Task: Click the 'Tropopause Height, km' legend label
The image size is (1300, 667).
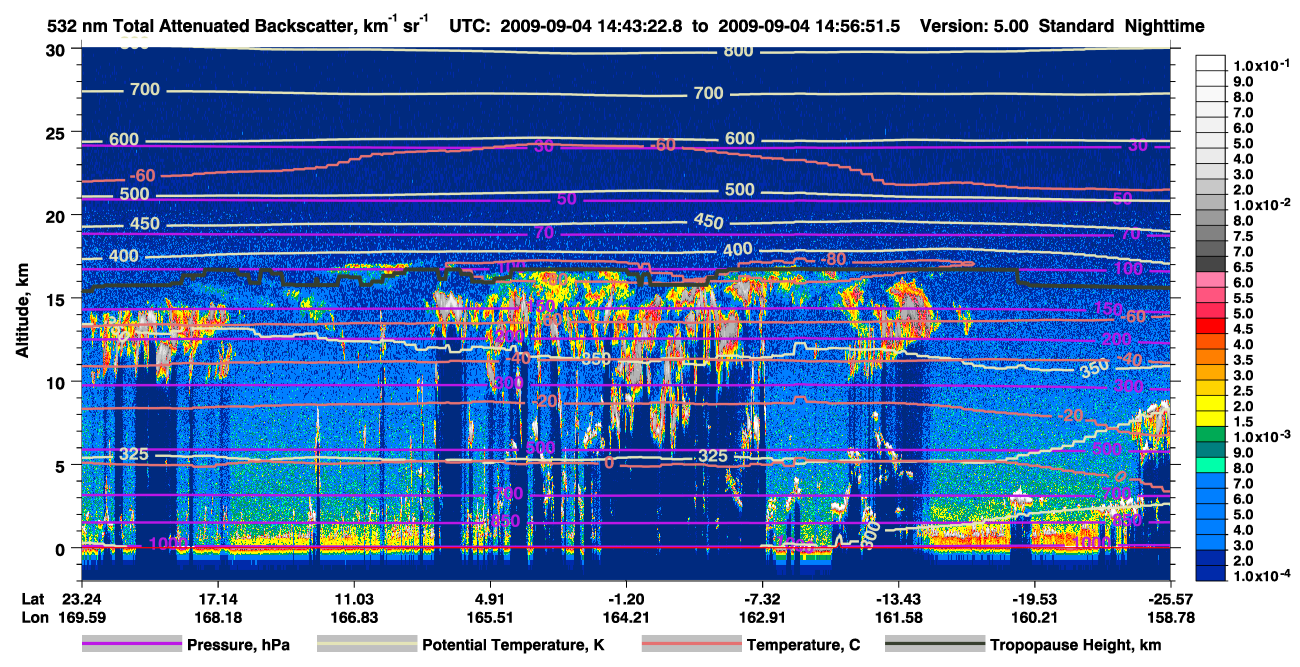Action: tap(1076, 645)
